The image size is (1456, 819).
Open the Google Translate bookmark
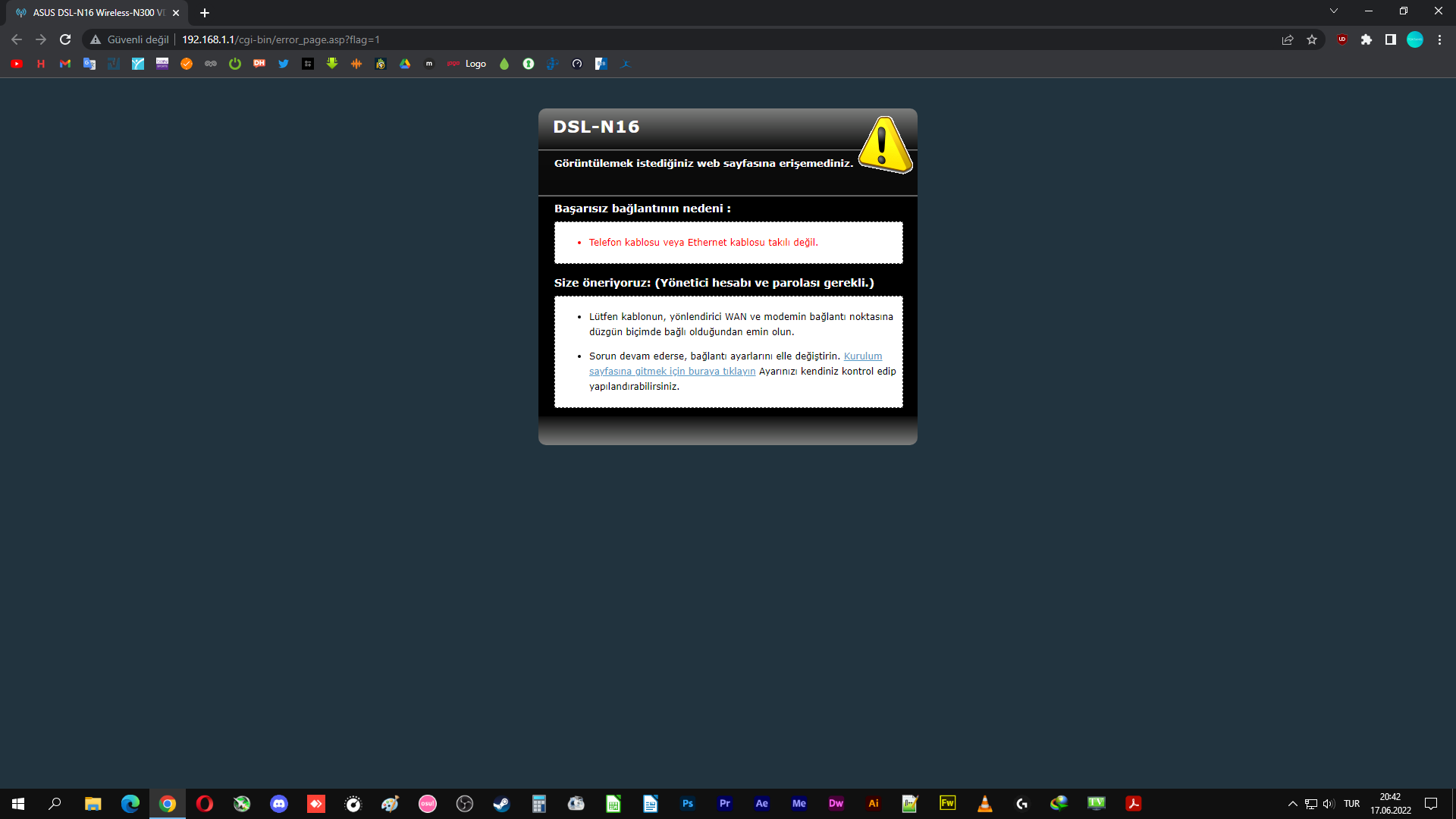(89, 64)
